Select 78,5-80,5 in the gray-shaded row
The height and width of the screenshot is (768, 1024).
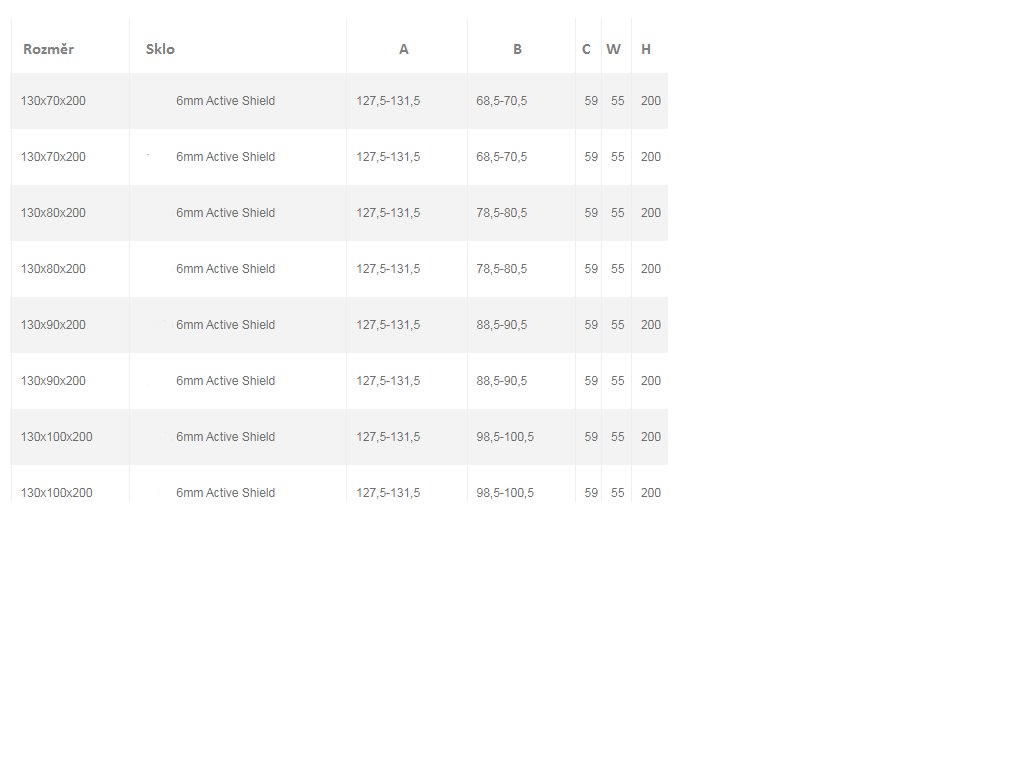[x=502, y=213]
